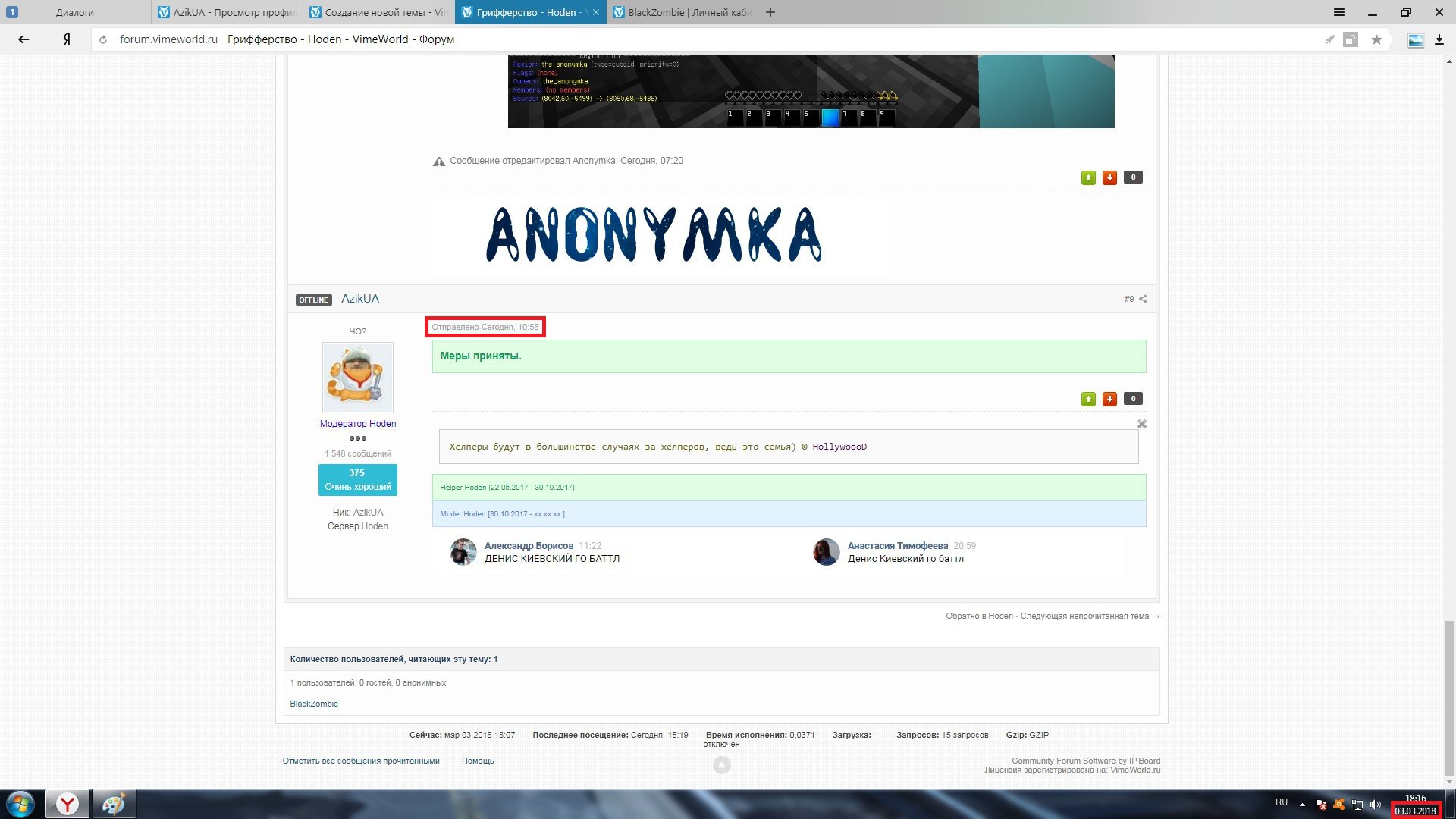Show hidden system tray icons arrow
The image size is (1456, 819).
(1302, 804)
